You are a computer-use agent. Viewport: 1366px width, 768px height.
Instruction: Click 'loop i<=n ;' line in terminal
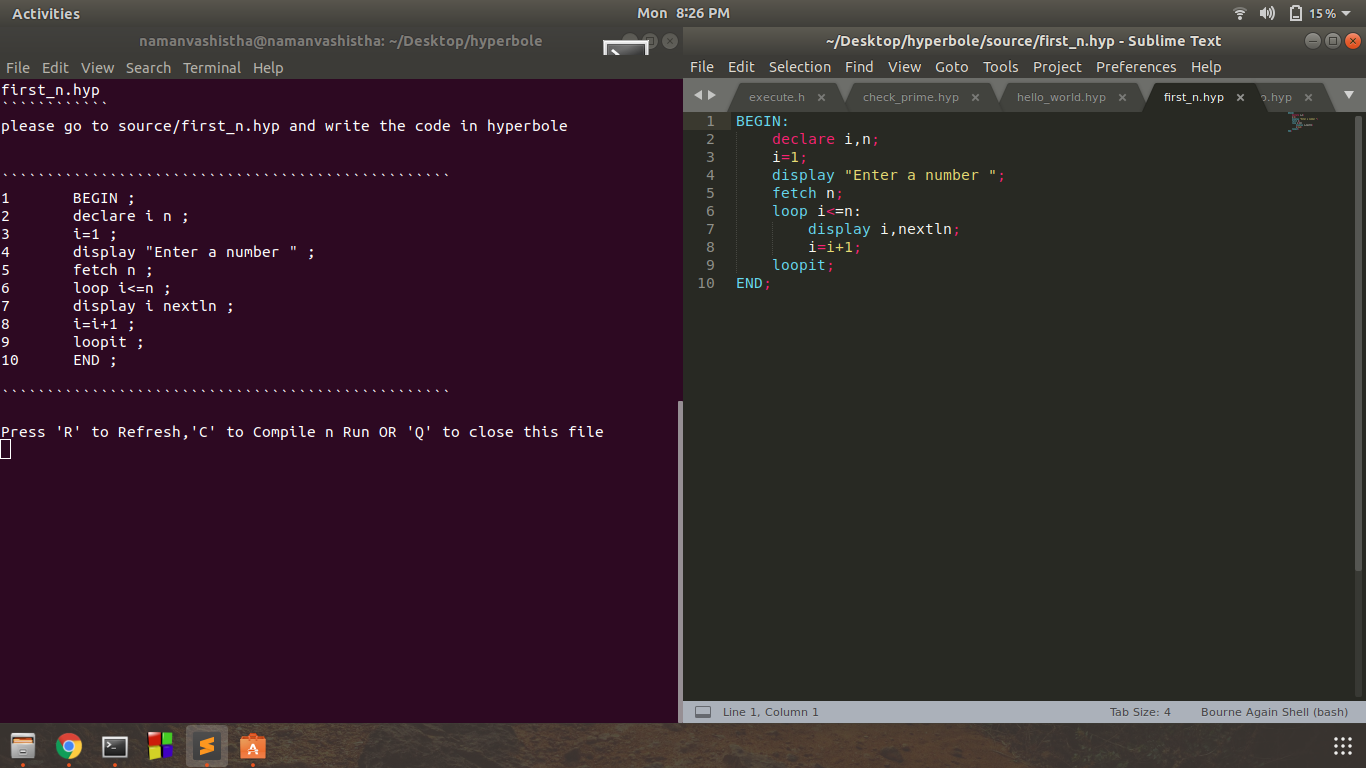click(122, 288)
